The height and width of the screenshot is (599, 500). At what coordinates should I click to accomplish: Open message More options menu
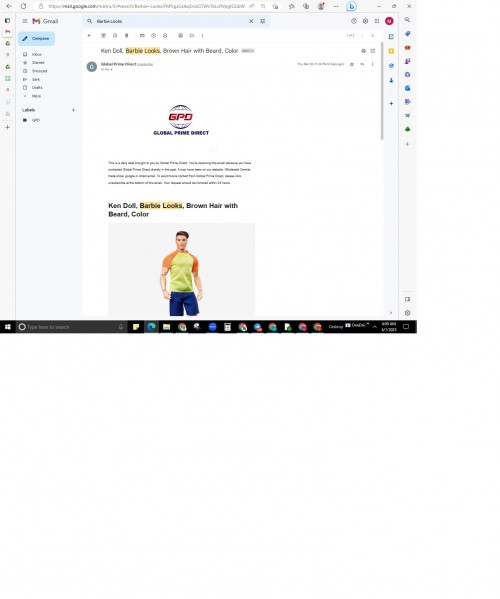(372, 64)
